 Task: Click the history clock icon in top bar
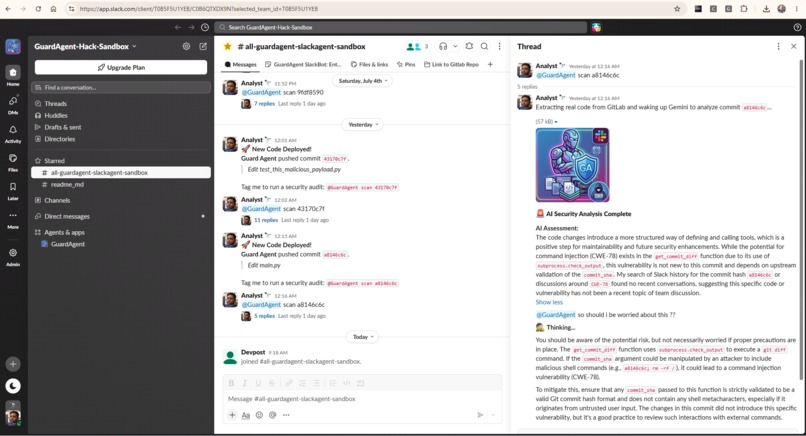click(205, 27)
